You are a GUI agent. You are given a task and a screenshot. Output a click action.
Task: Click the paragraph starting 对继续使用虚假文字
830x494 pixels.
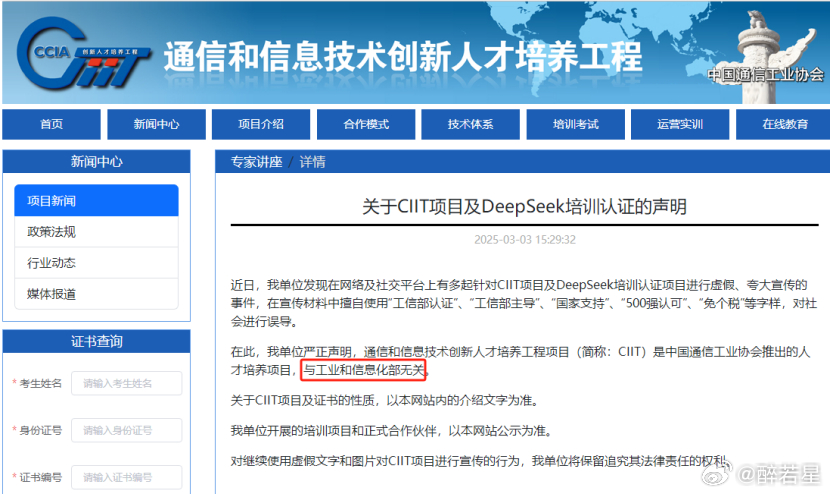click(481, 461)
